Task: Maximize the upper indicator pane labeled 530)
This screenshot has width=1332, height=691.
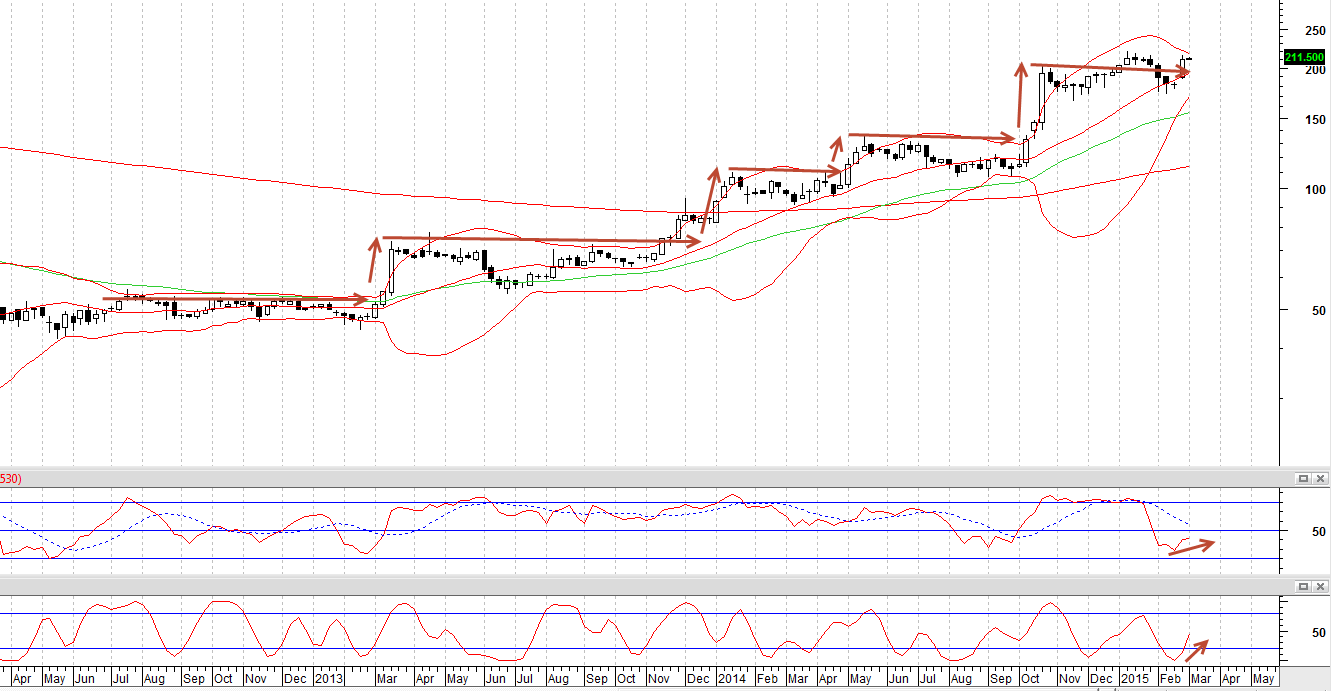Action: (x=1303, y=479)
